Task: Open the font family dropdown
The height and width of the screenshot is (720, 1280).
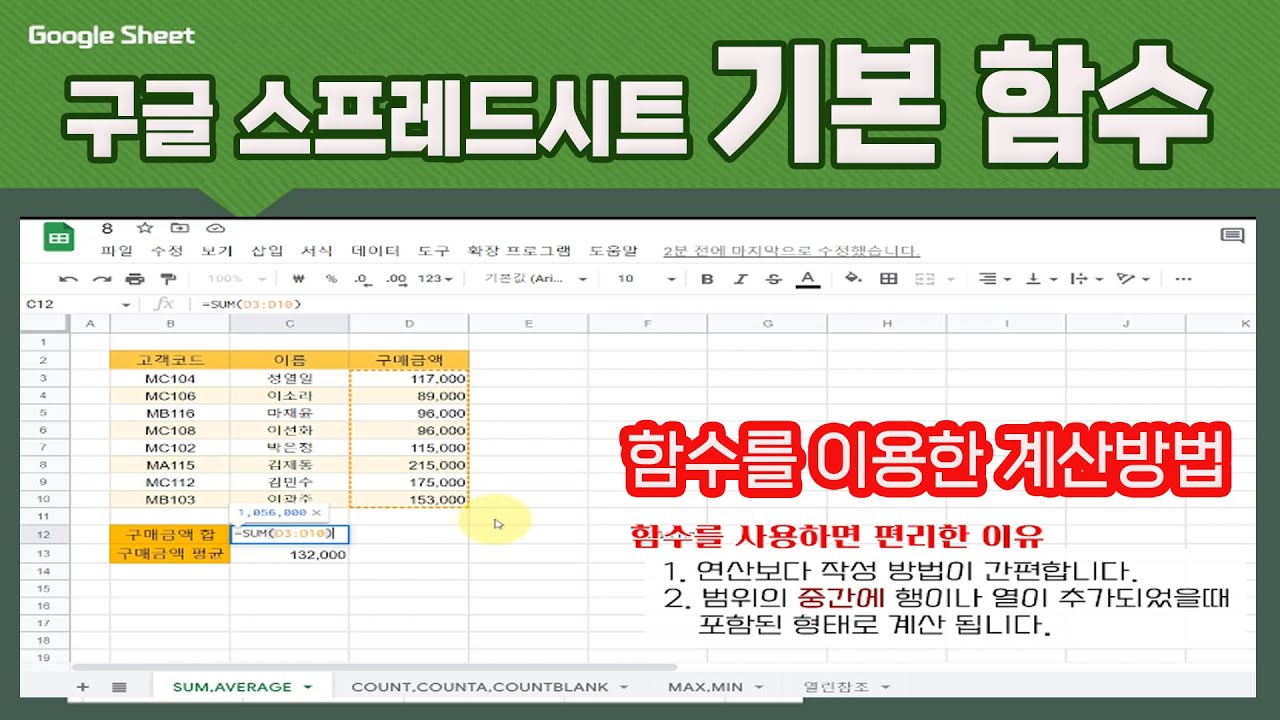Action: (x=536, y=279)
